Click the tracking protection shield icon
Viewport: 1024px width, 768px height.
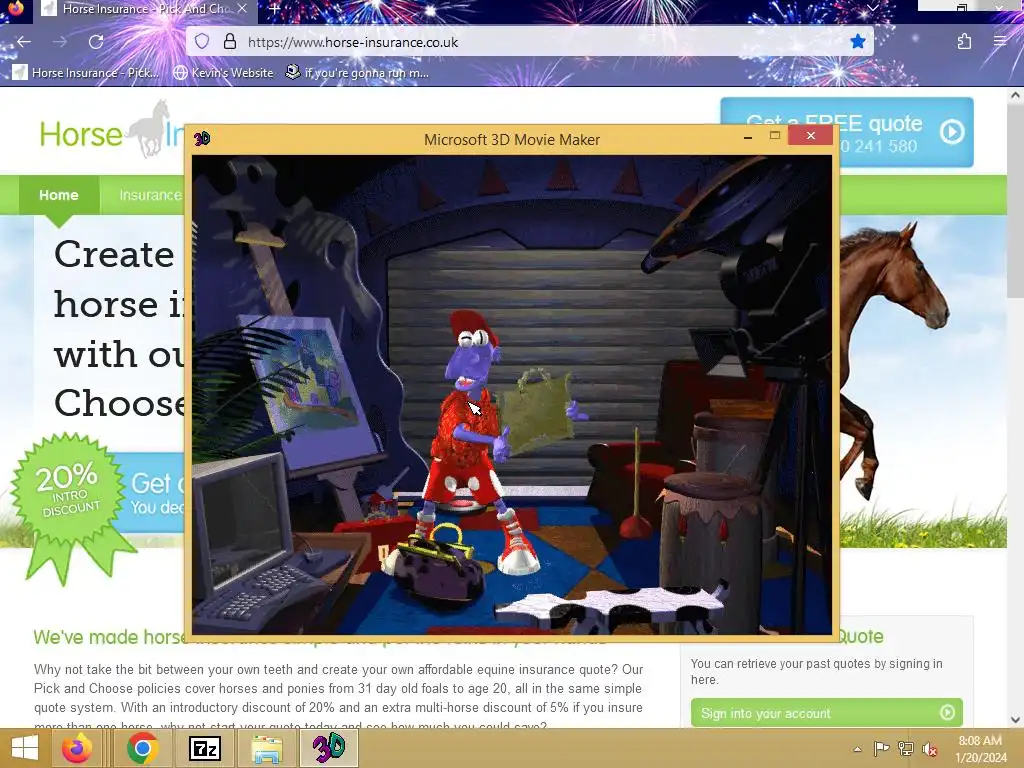click(202, 42)
